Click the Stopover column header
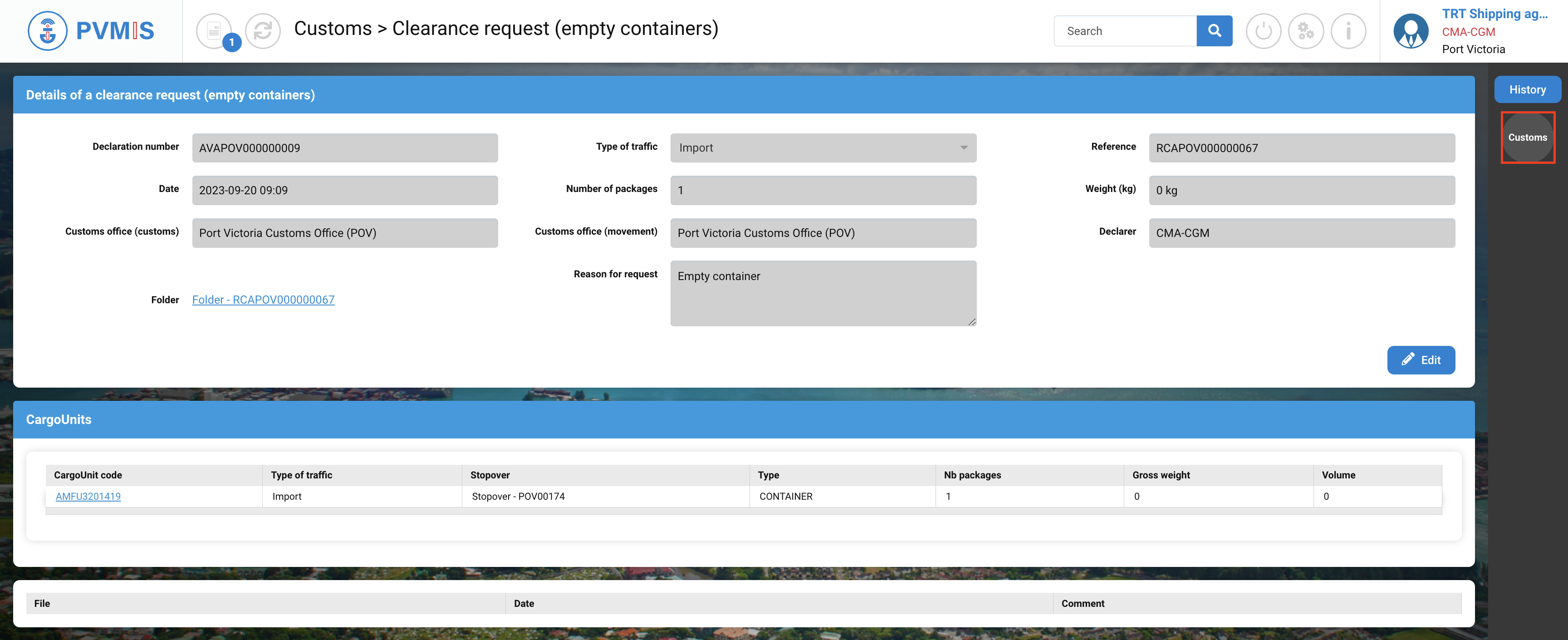The width and height of the screenshot is (1568, 640). click(x=490, y=475)
